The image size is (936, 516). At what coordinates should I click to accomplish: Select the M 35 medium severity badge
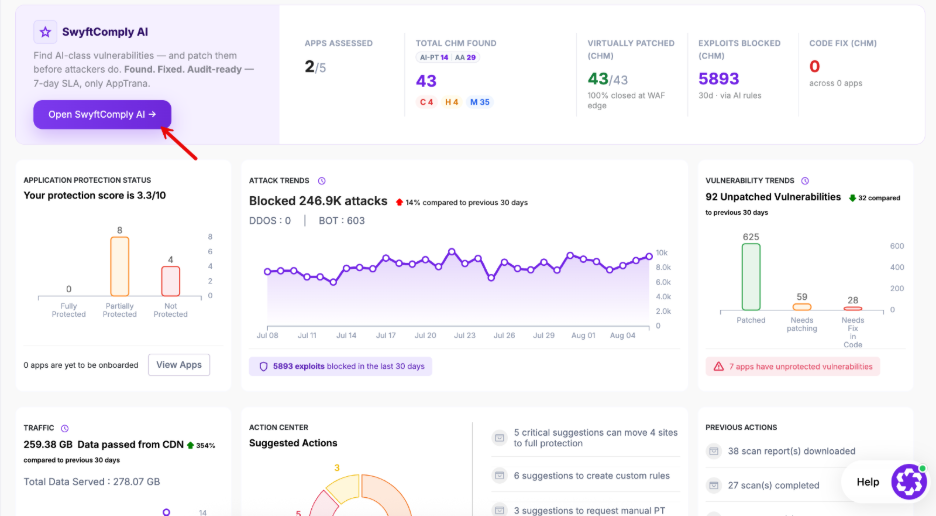(479, 102)
